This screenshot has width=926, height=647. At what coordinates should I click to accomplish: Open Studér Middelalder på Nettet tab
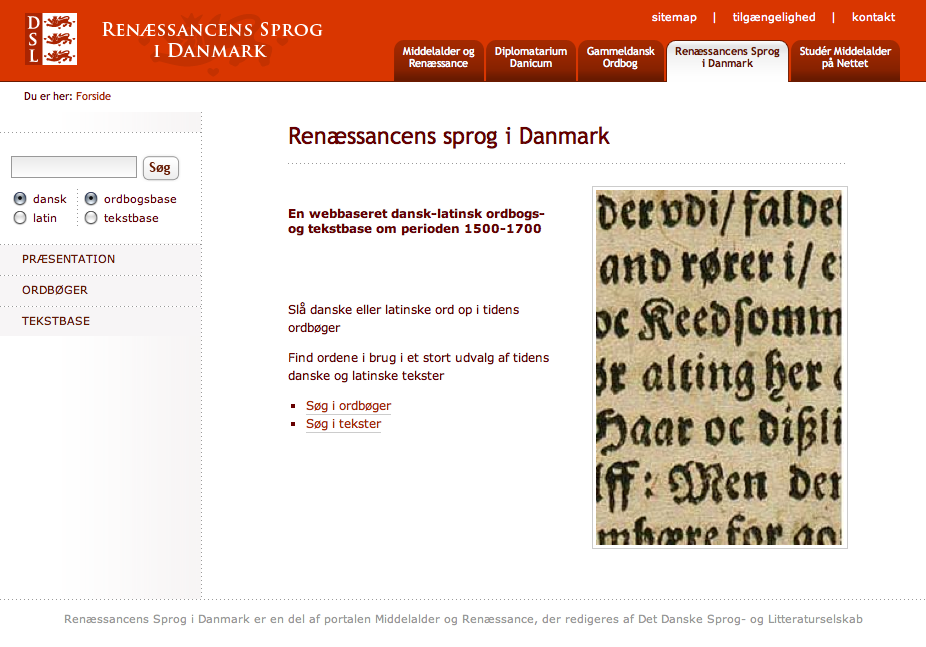coord(845,58)
